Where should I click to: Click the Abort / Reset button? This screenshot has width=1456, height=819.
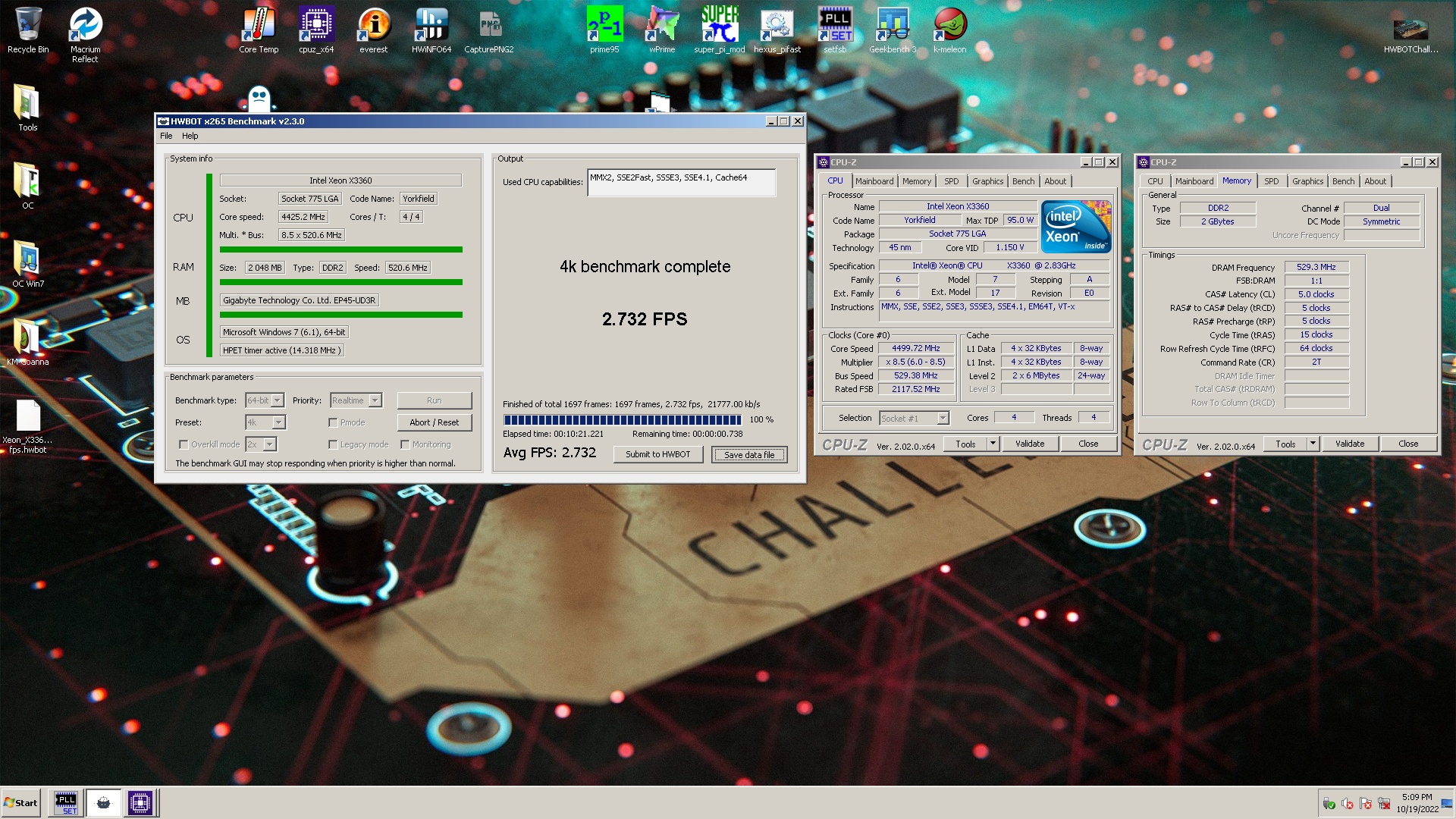coord(434,422)
